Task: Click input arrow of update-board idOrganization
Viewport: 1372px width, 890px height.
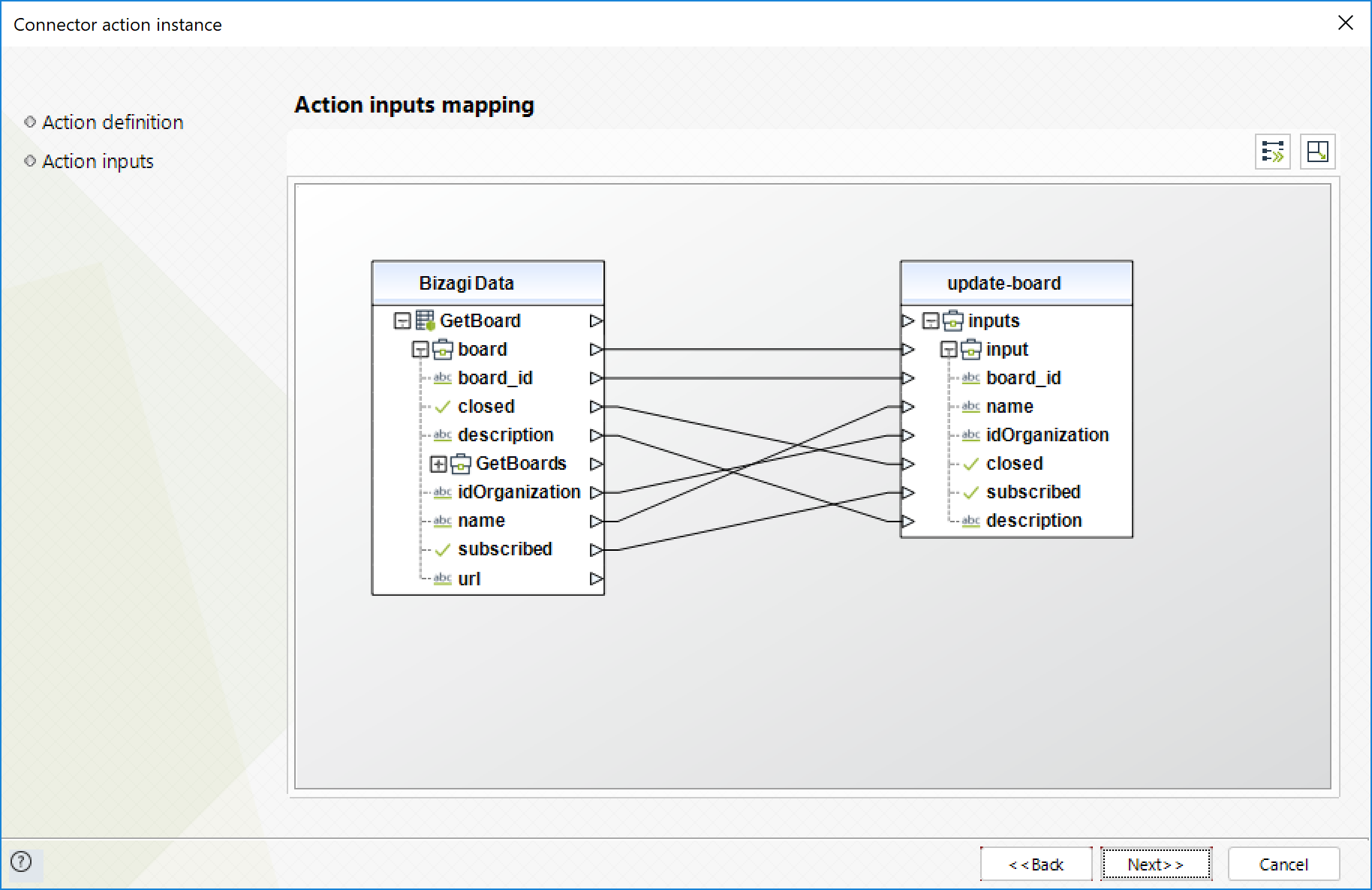Action: (908, 434)
